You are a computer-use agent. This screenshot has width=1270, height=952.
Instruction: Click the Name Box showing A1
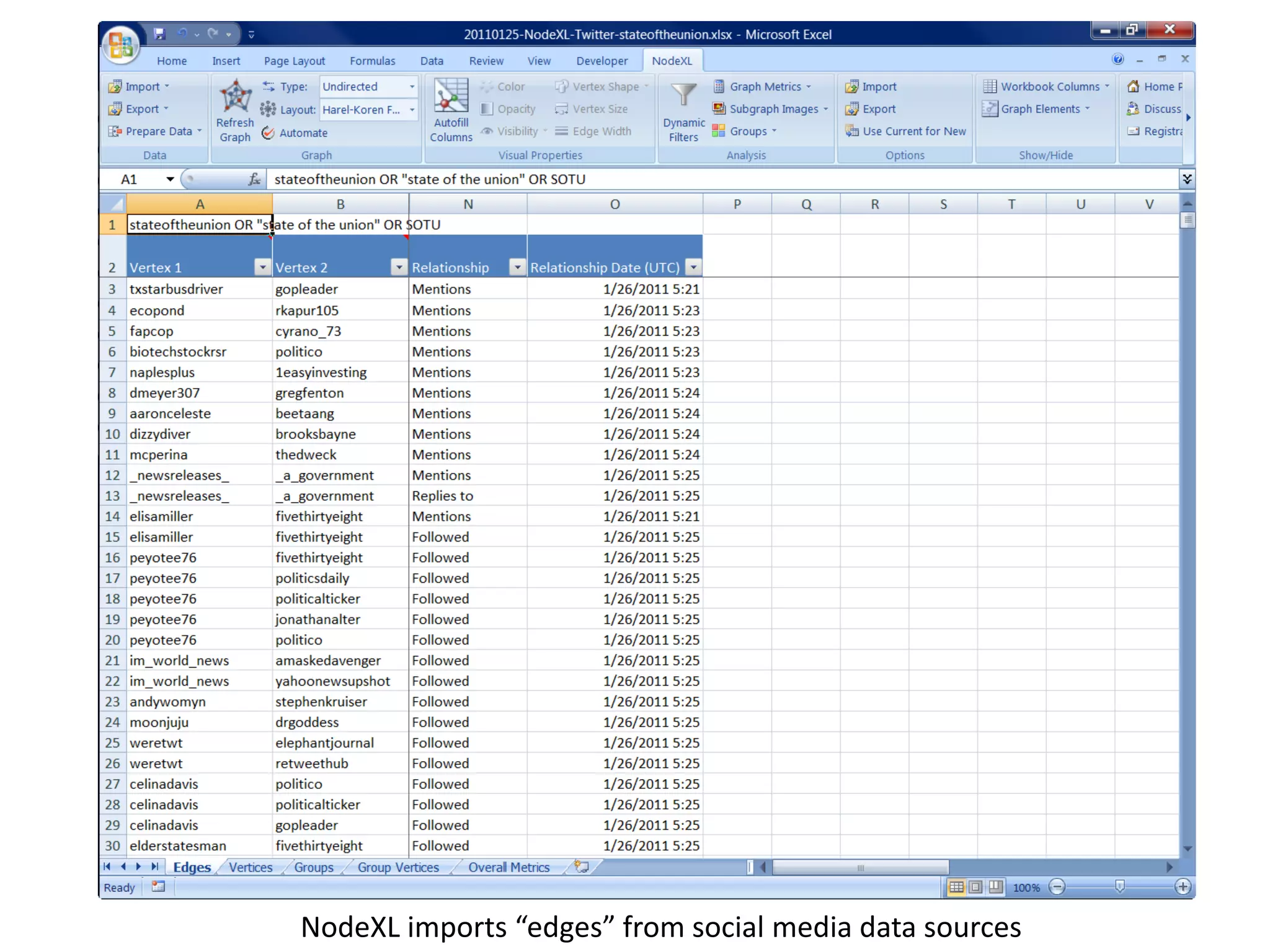[x=132, y=179]
